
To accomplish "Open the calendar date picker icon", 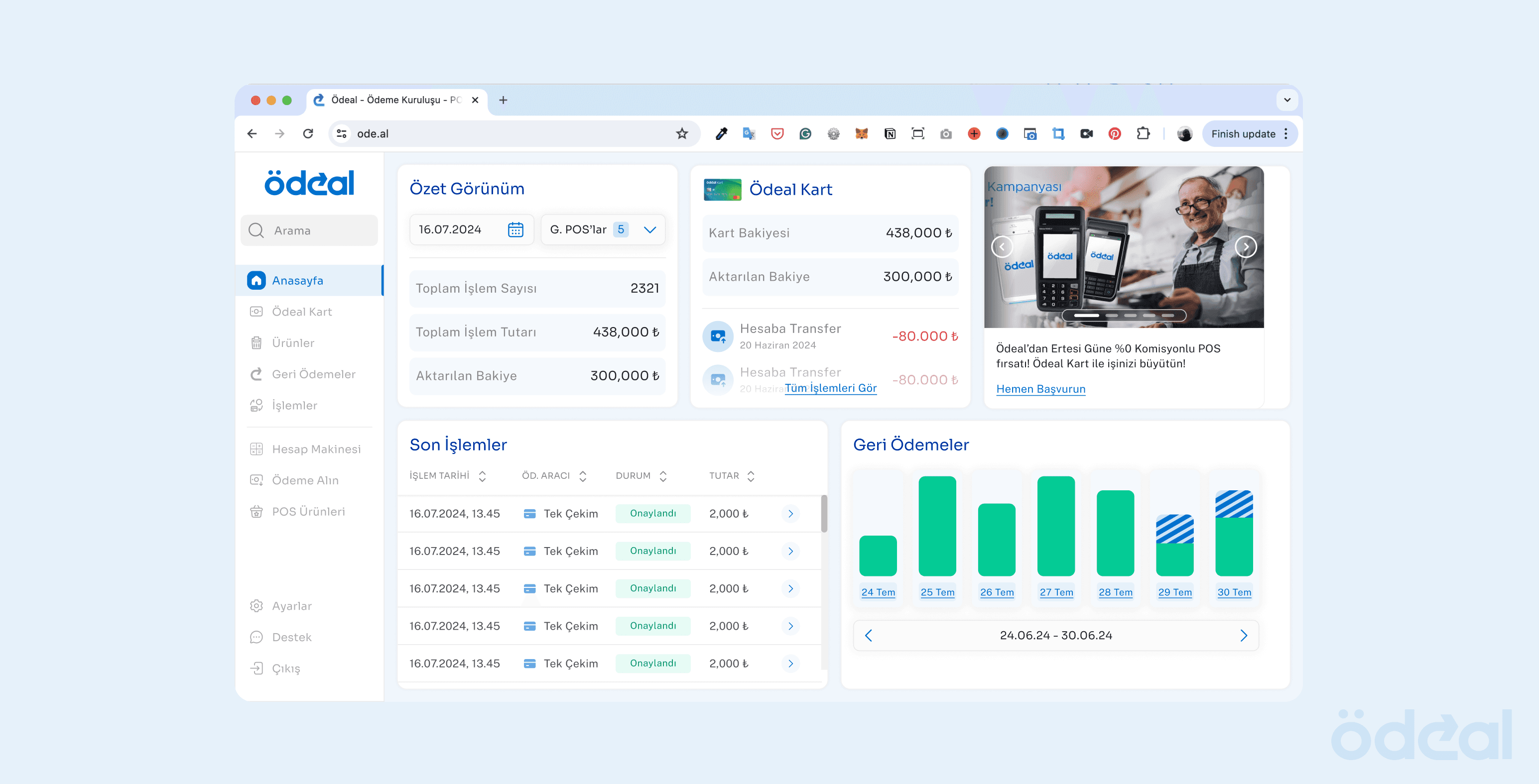I will coord(515,229).
